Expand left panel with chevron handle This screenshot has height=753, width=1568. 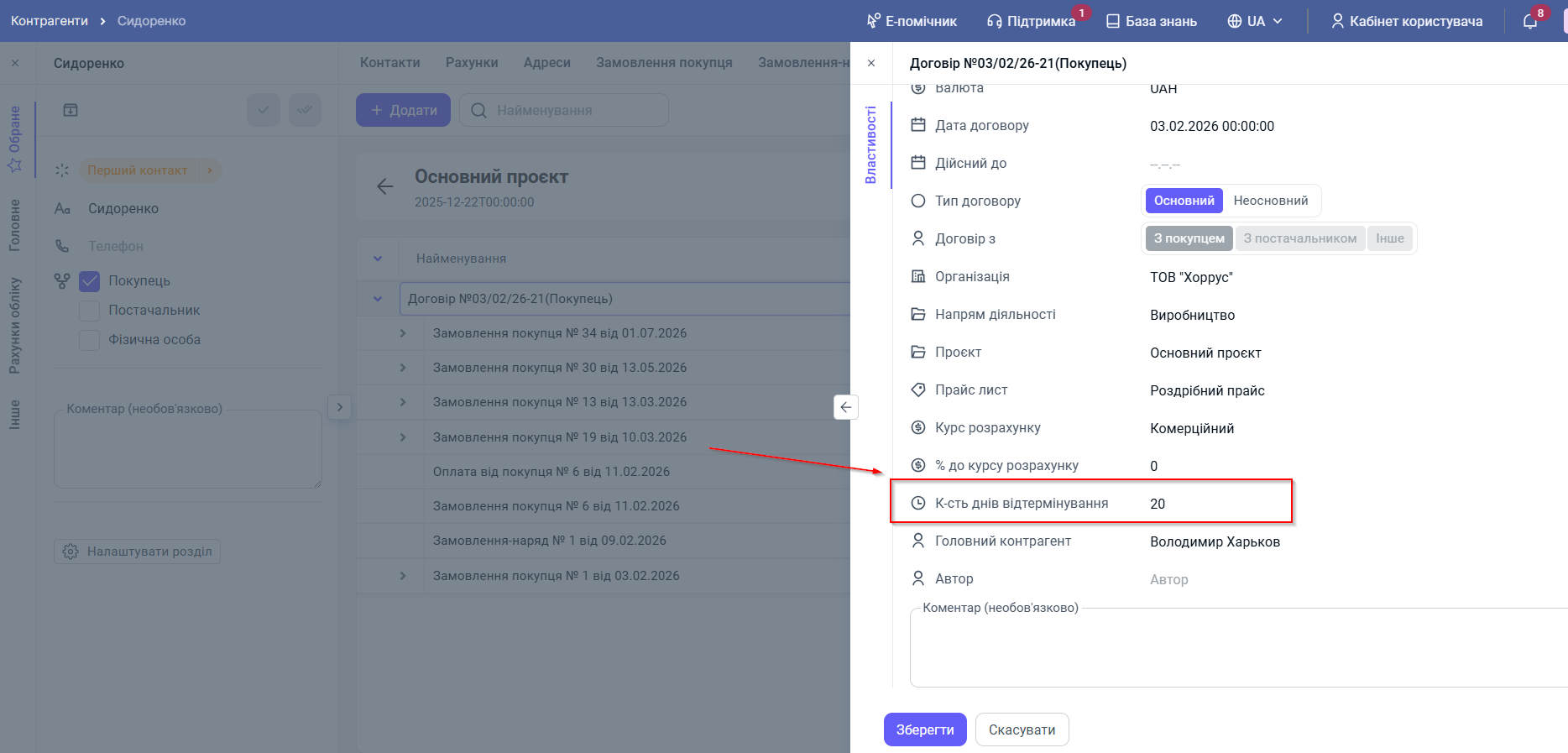coord(339,407)
